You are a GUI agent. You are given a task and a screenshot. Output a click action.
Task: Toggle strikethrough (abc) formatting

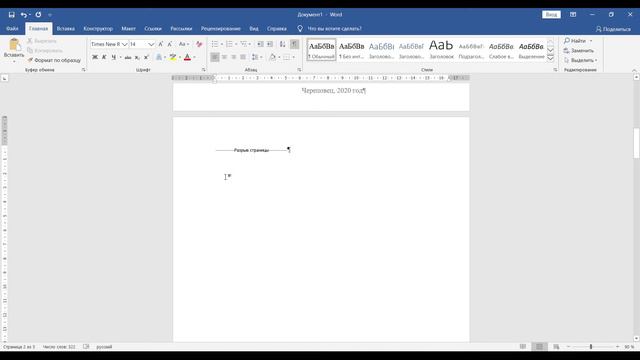click(128, 57)
